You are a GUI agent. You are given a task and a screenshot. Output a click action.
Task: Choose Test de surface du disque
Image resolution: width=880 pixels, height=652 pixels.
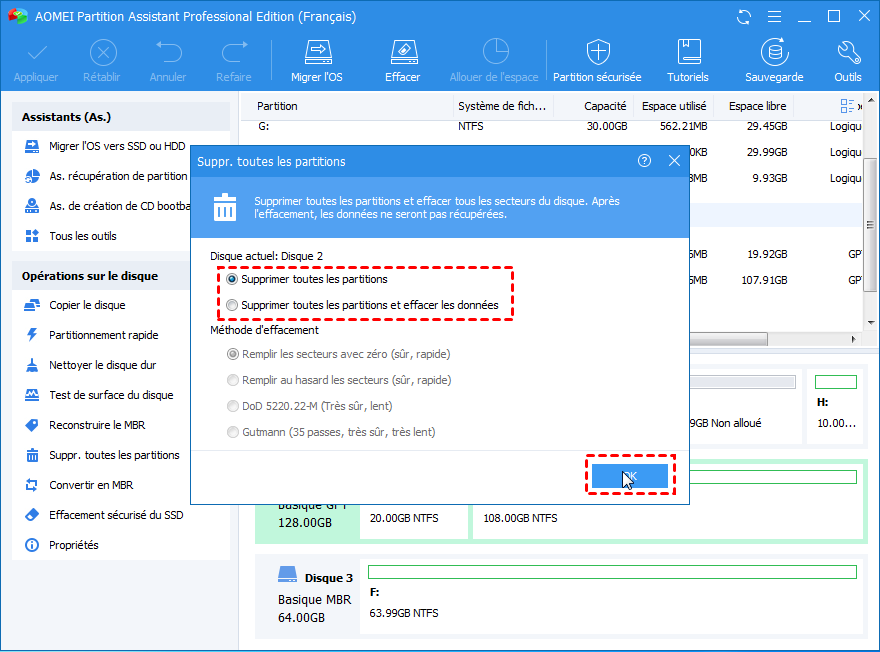pos(99,395)
